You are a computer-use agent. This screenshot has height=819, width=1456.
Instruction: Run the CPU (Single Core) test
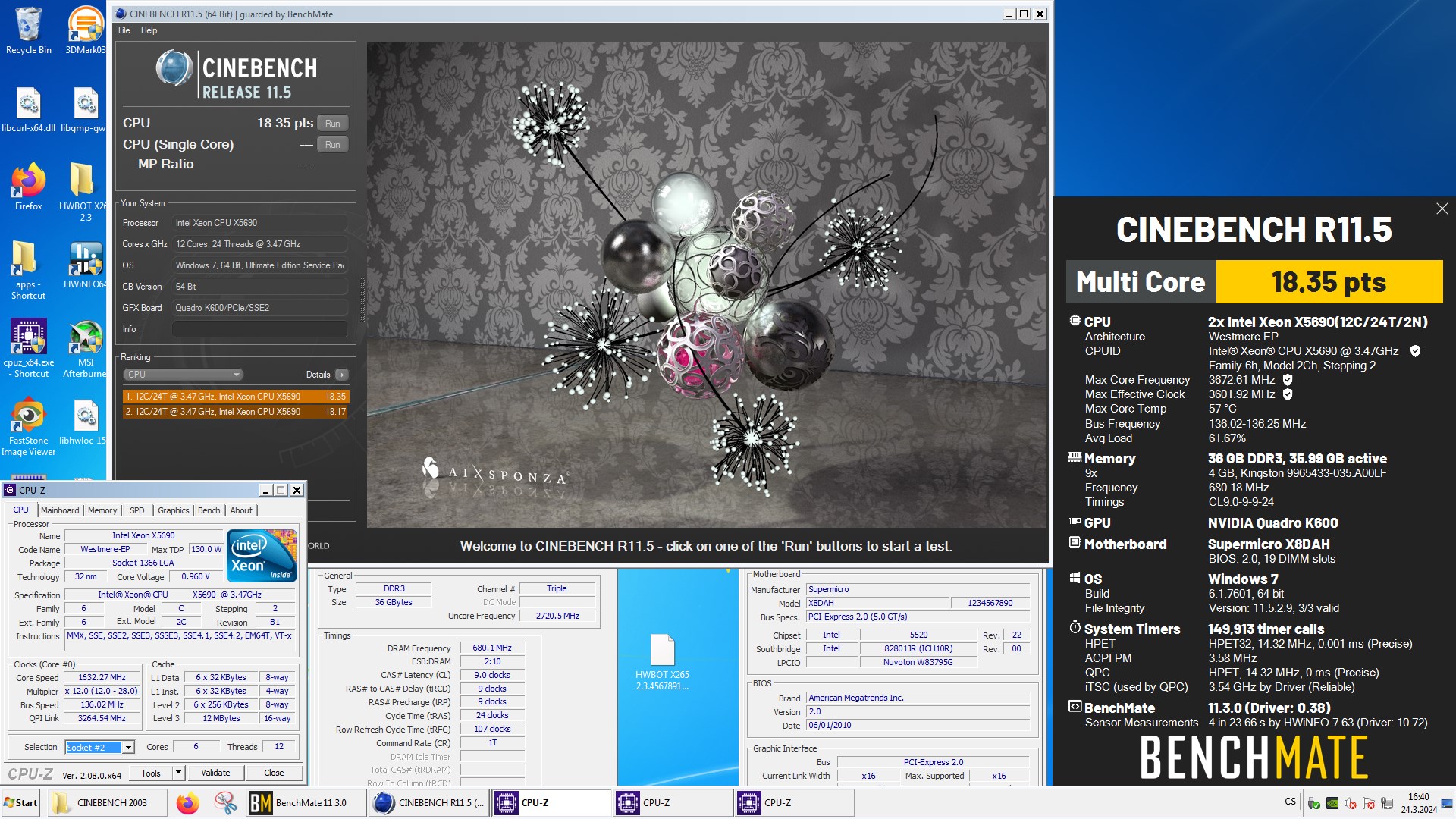click(x=332, y=145)
